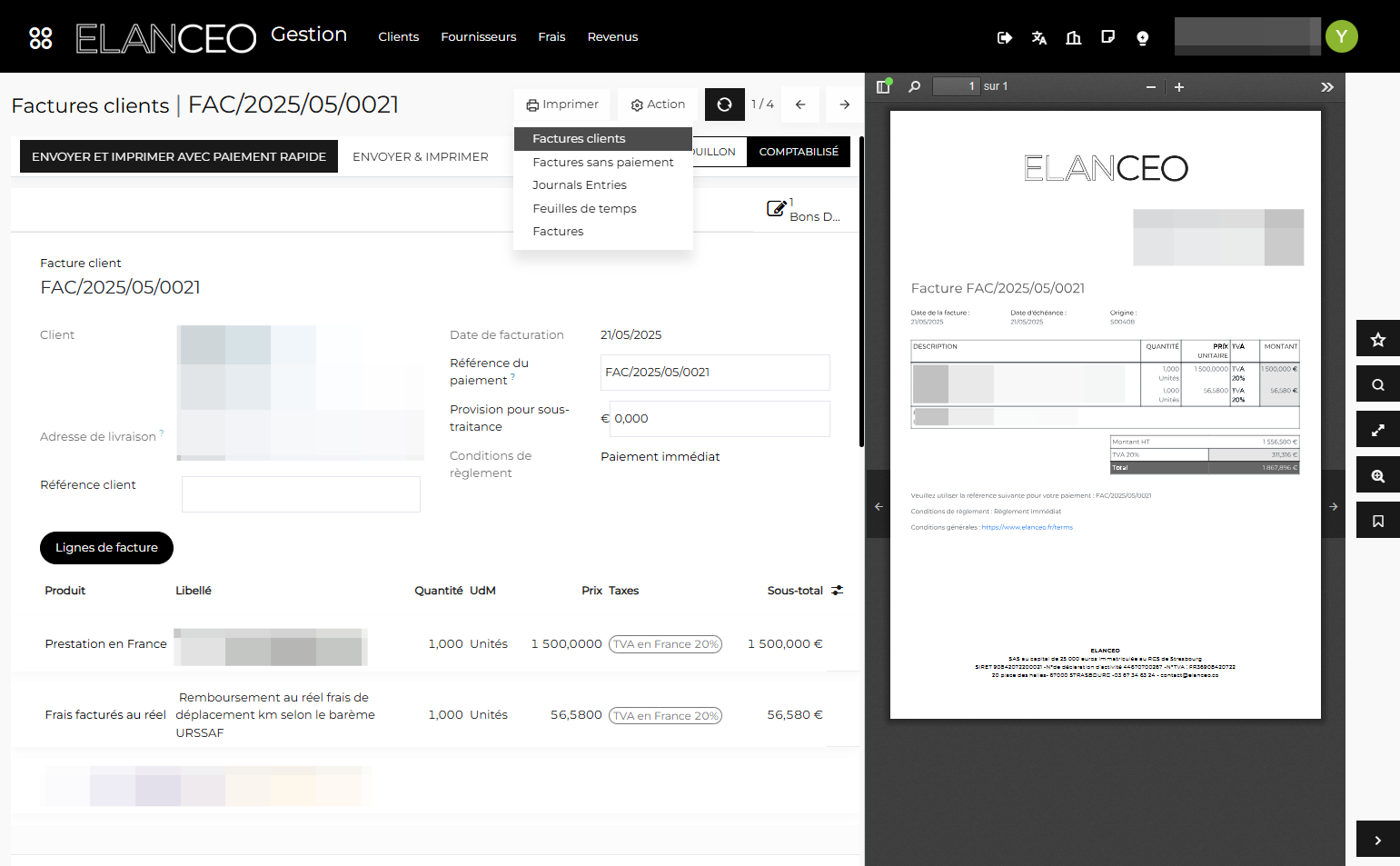Open the Action dropdown menu
1400x866 pixels.
[658, 105]
